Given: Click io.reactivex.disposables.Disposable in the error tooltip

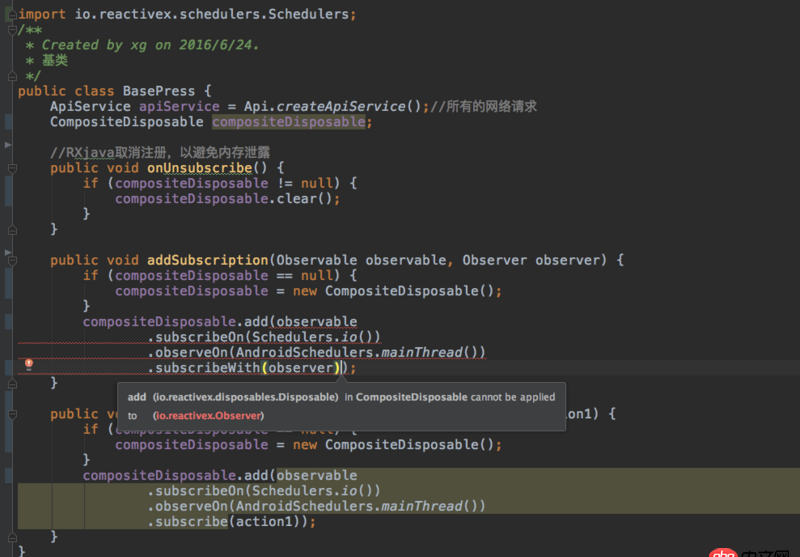Looking at the screenshot, I should pyautogui.click(x=245, y=397).
